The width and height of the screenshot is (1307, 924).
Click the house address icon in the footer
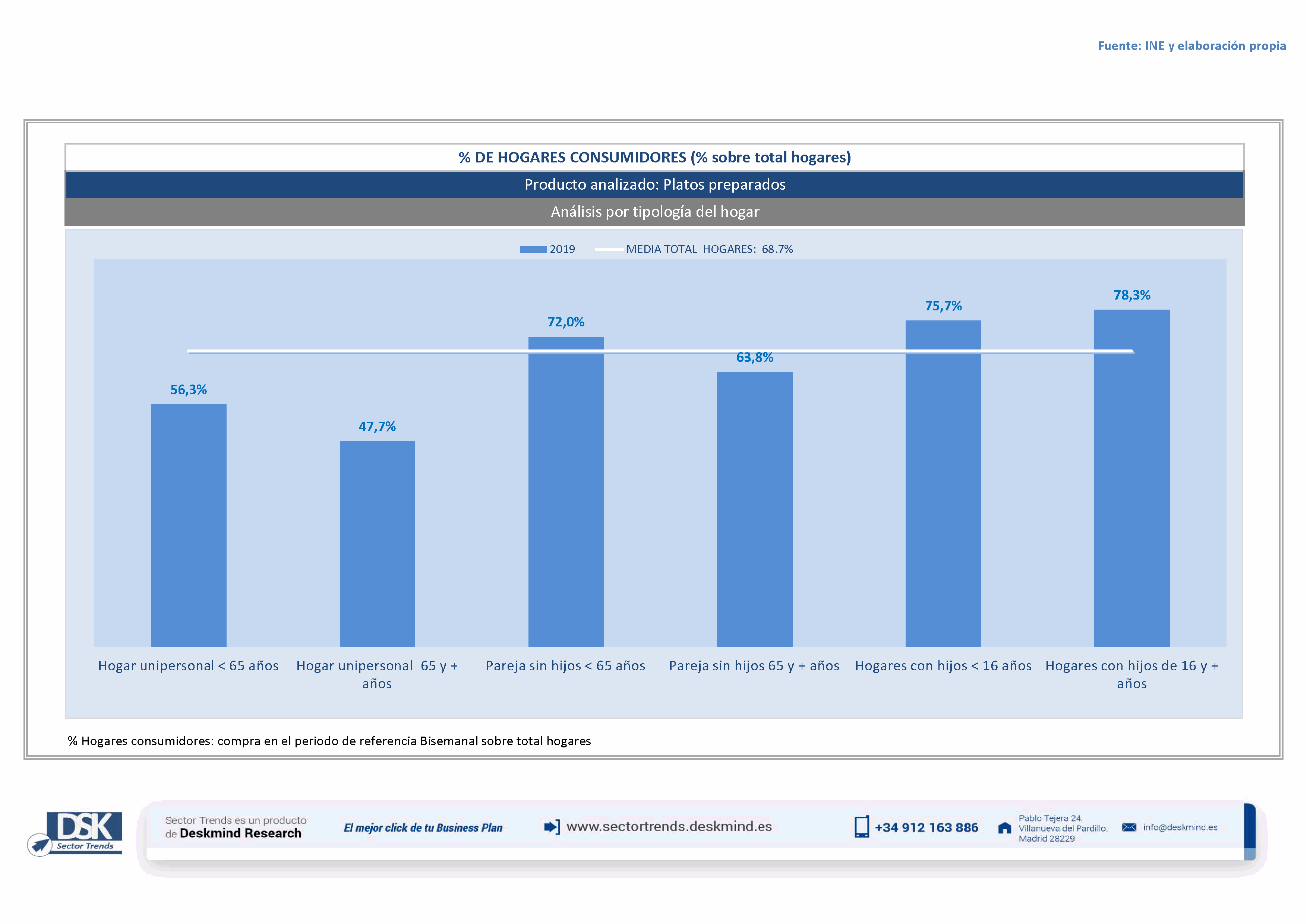click(x=1005, y=828)
